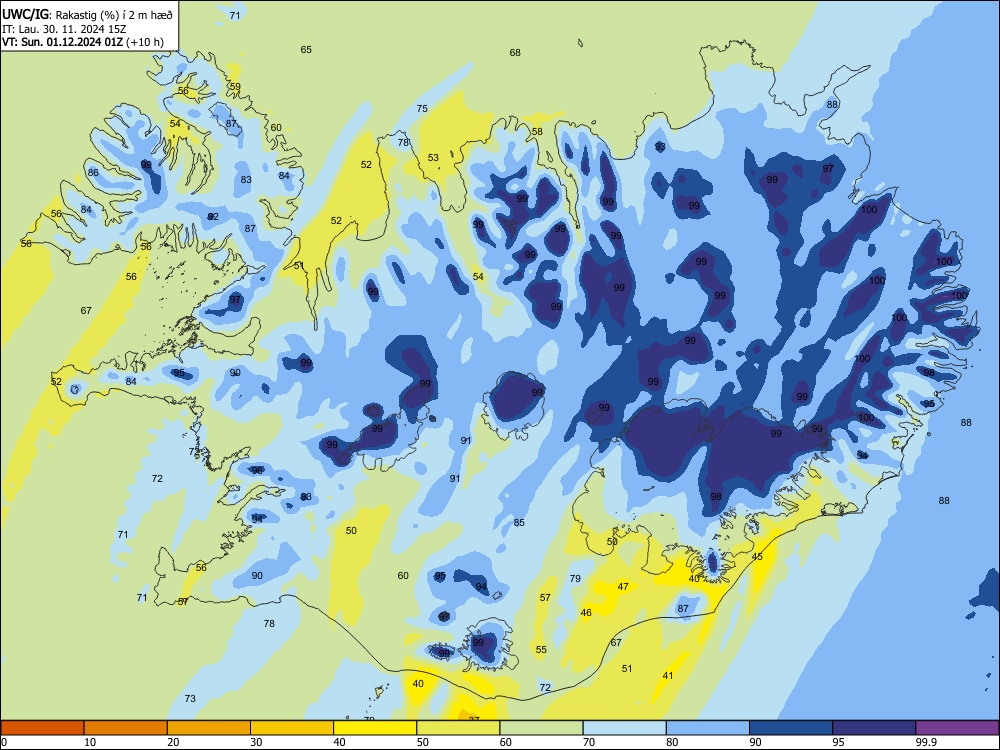
Task: Click the '30' legend scale label
Action: click(256, 742)
